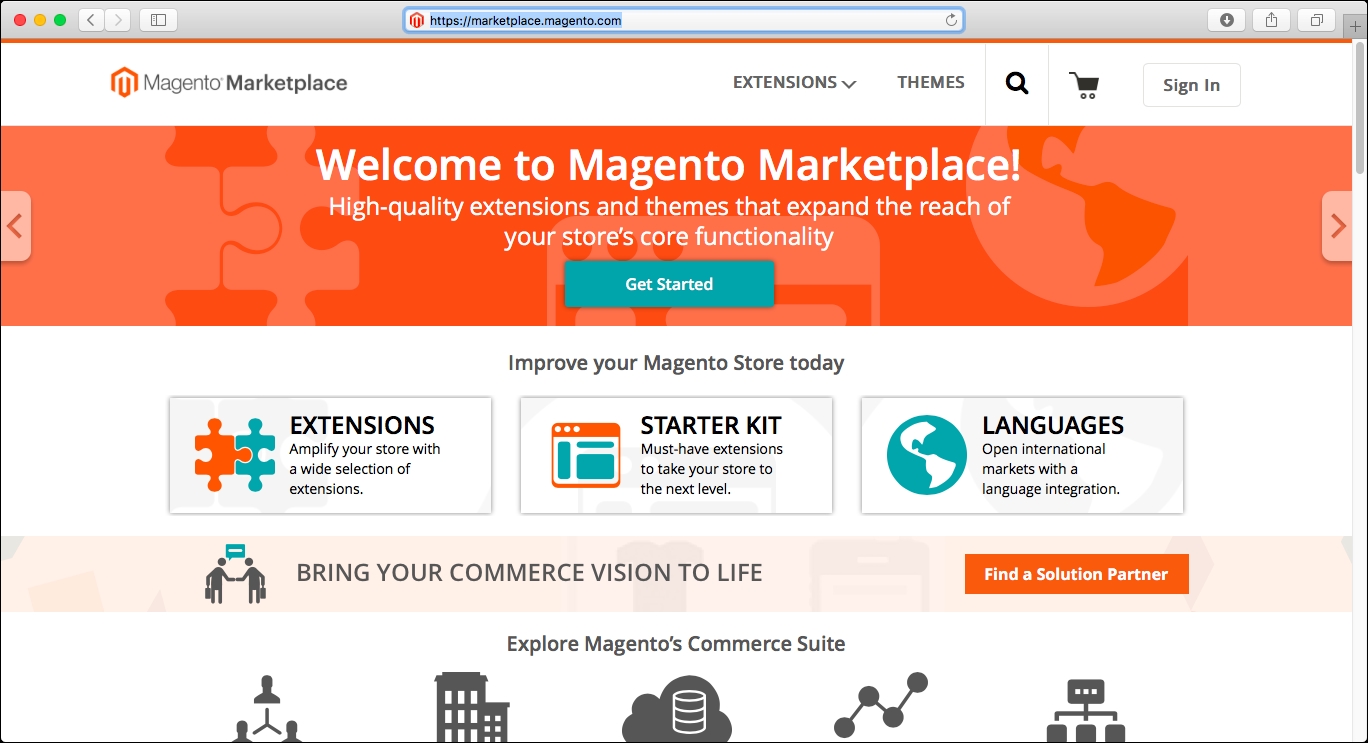This screenshot has width=1368, height=743.
Task: Click the Sign In button
Action: tap(1191, 85)
